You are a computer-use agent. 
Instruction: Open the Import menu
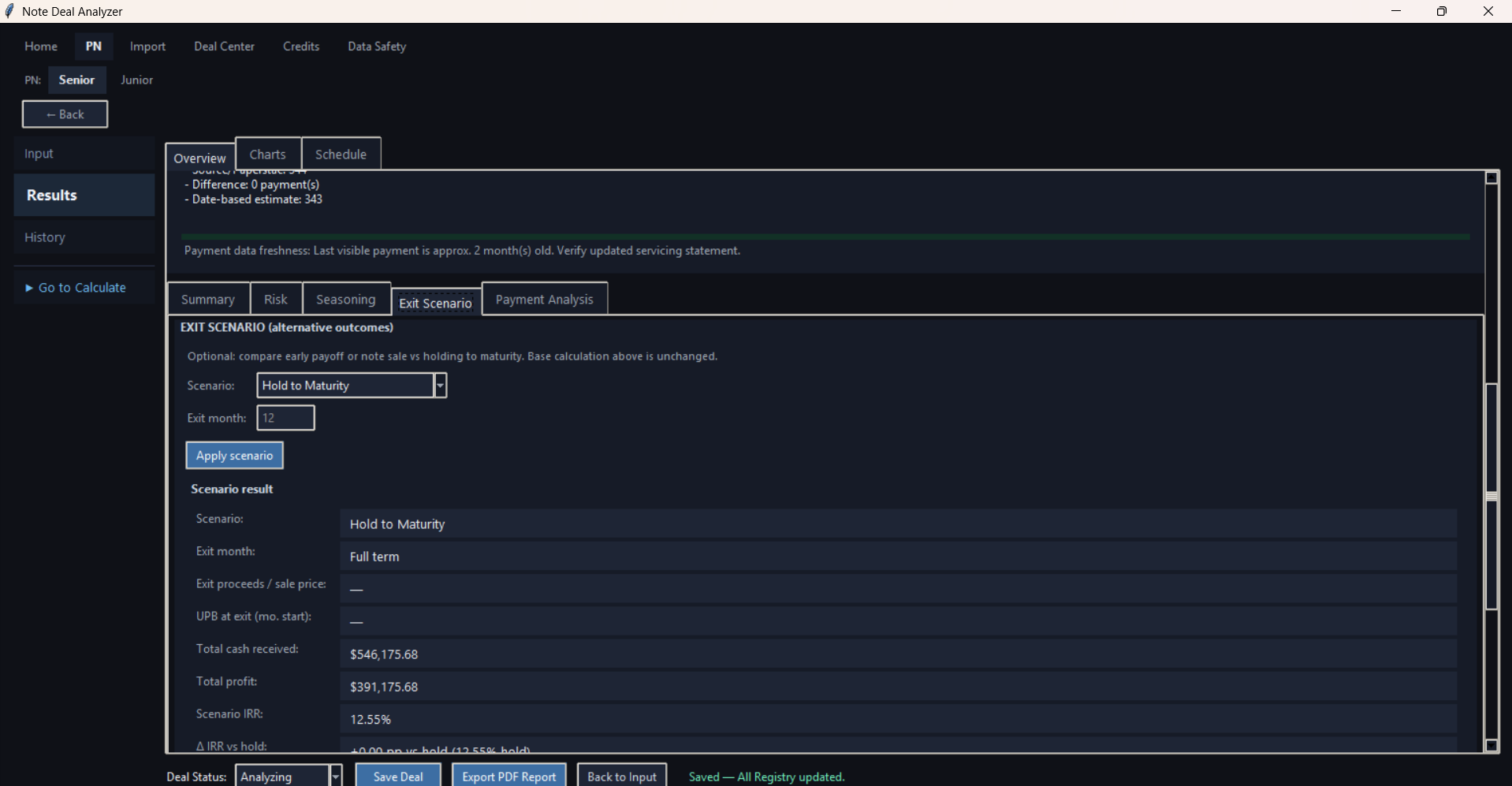pyautogui.click(x=147, y=47)
